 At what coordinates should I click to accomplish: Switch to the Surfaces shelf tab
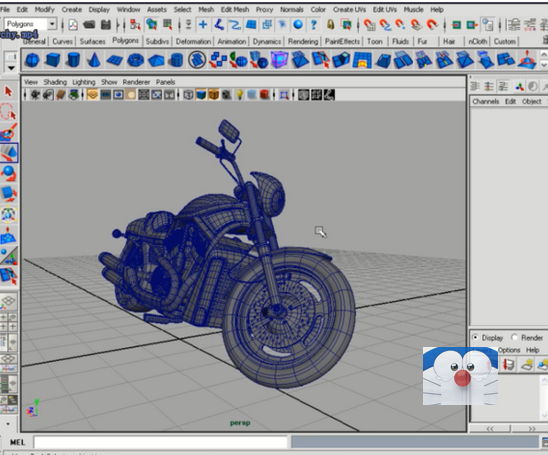(92, 42)
